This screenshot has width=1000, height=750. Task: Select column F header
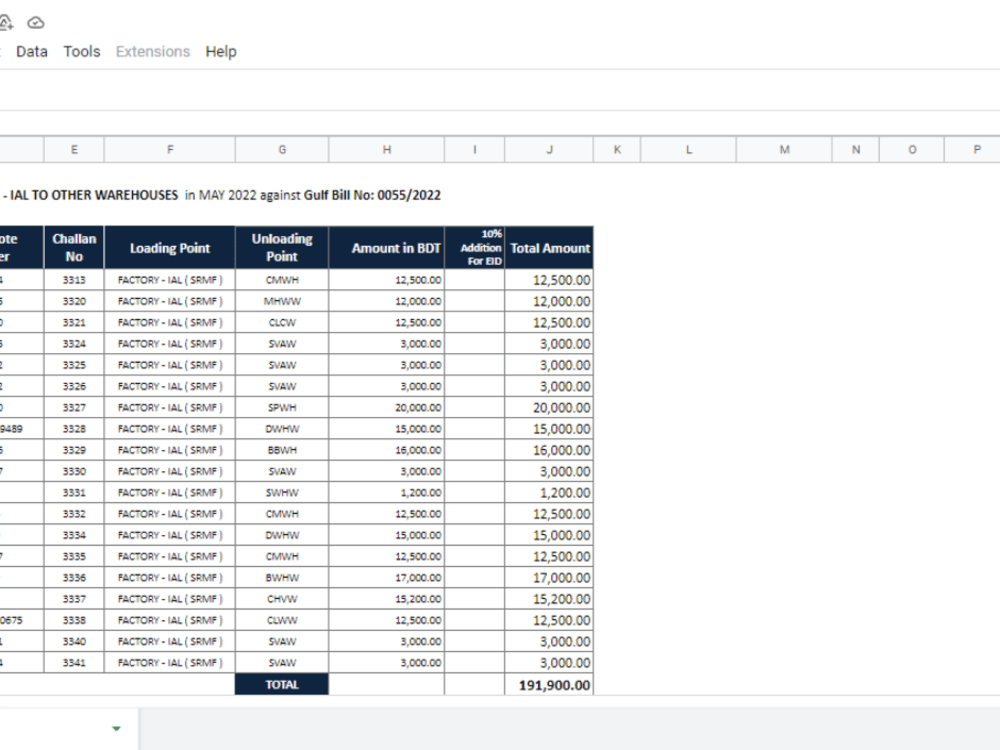[170, 149]
